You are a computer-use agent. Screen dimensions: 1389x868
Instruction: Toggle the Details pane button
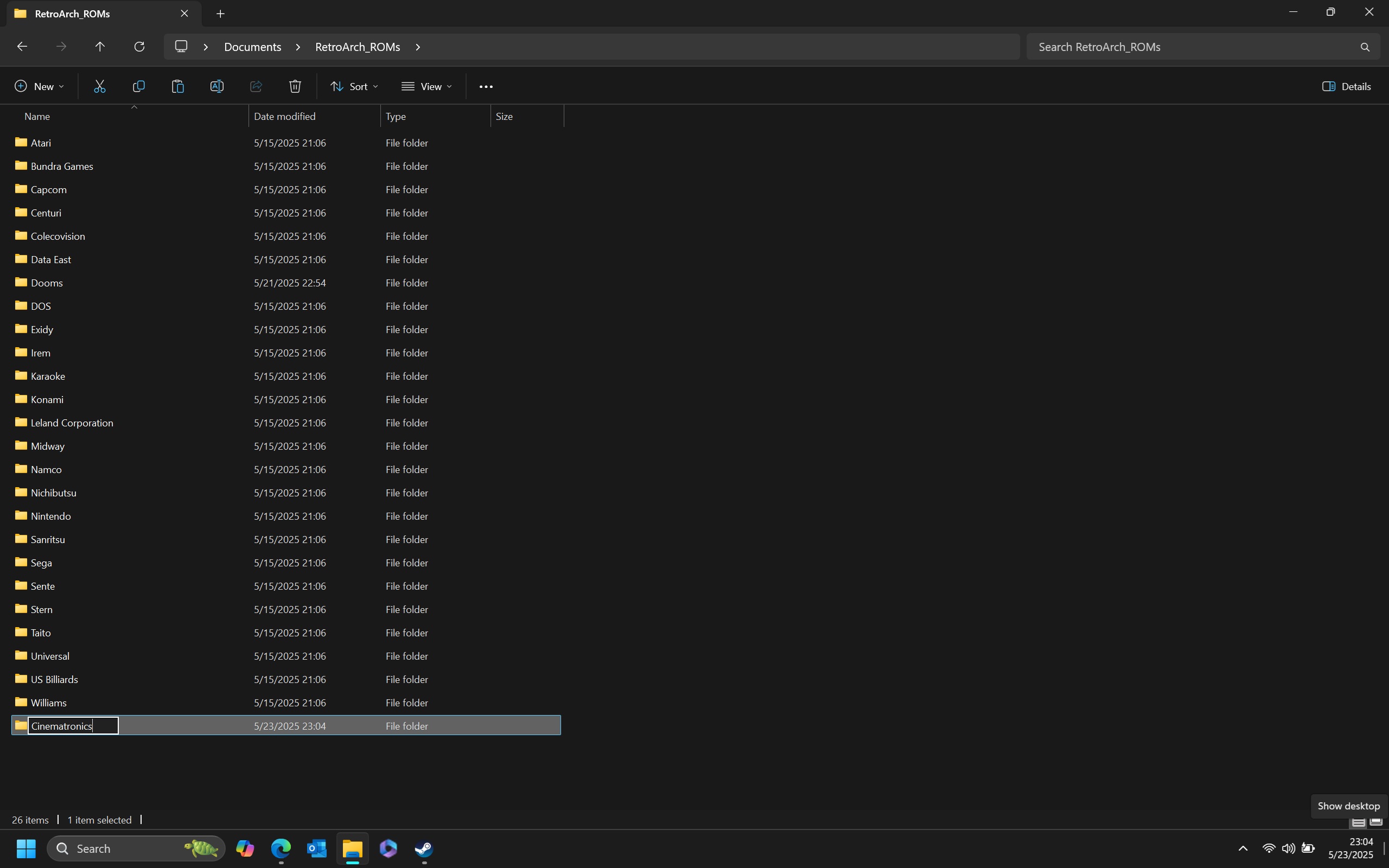1347,86
